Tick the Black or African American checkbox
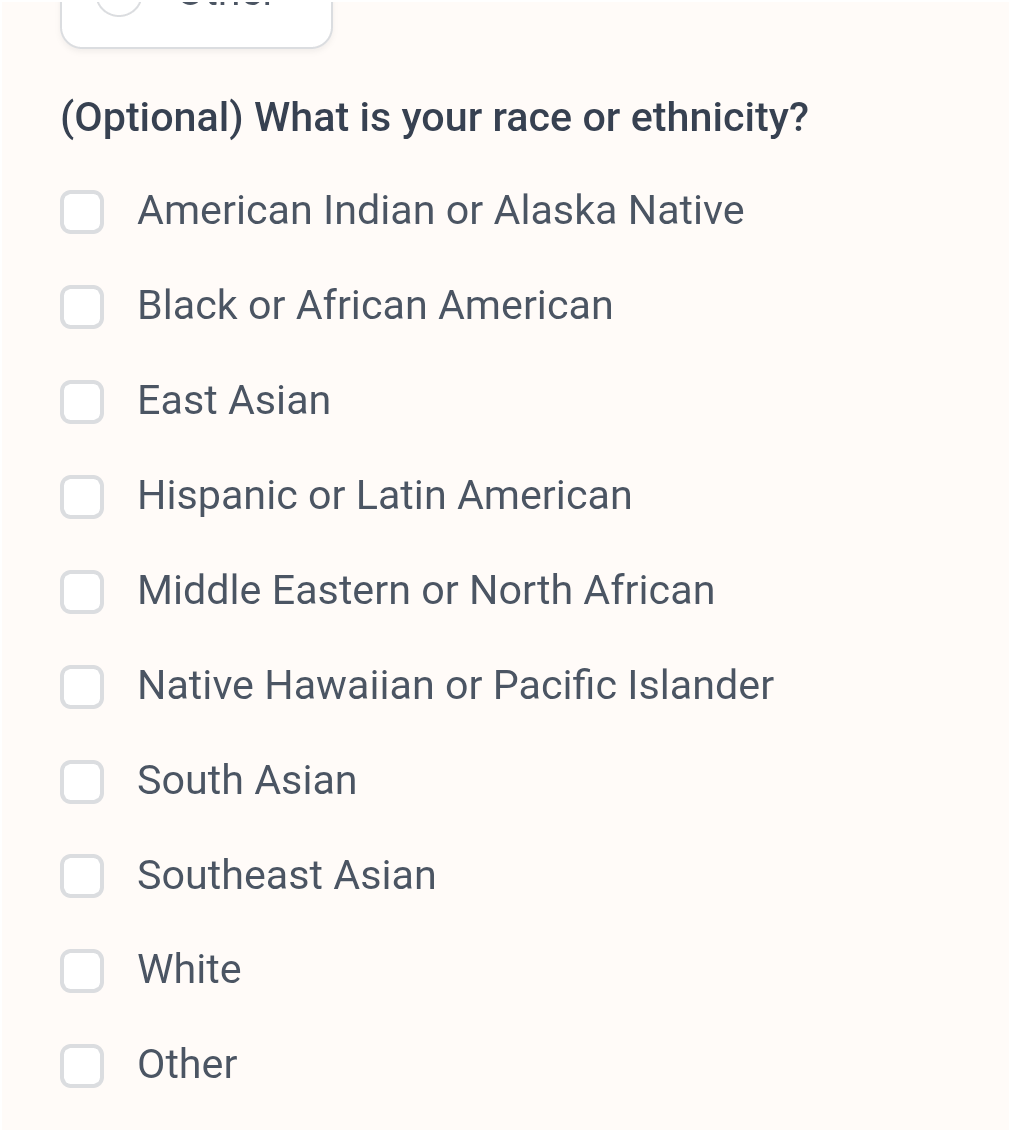Image resolution: width=1011 pixels, height=1132 pixels. pyautogui.click(x=82, y=307)
